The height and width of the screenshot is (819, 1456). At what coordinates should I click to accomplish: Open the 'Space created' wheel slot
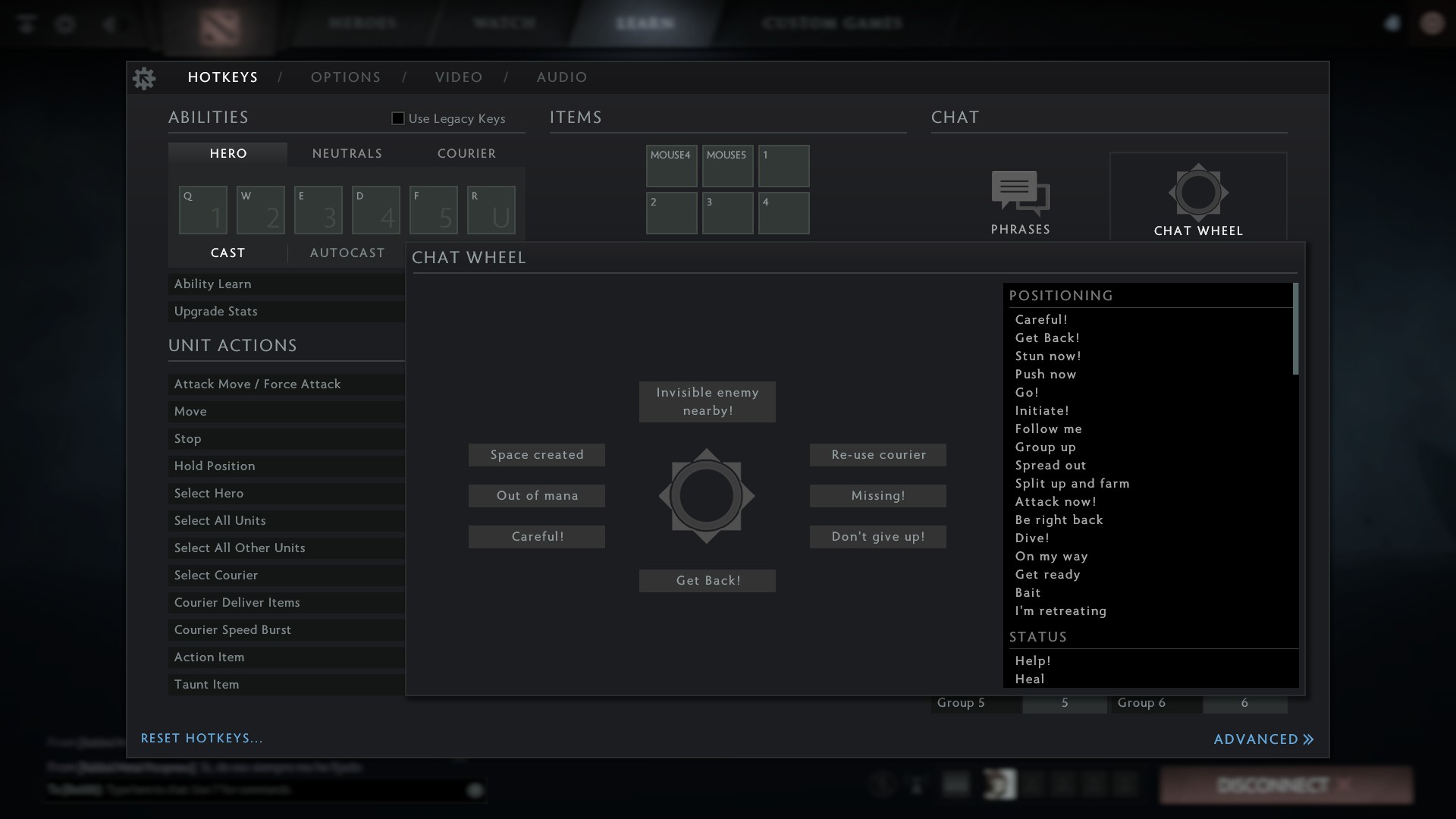[536, 455]
